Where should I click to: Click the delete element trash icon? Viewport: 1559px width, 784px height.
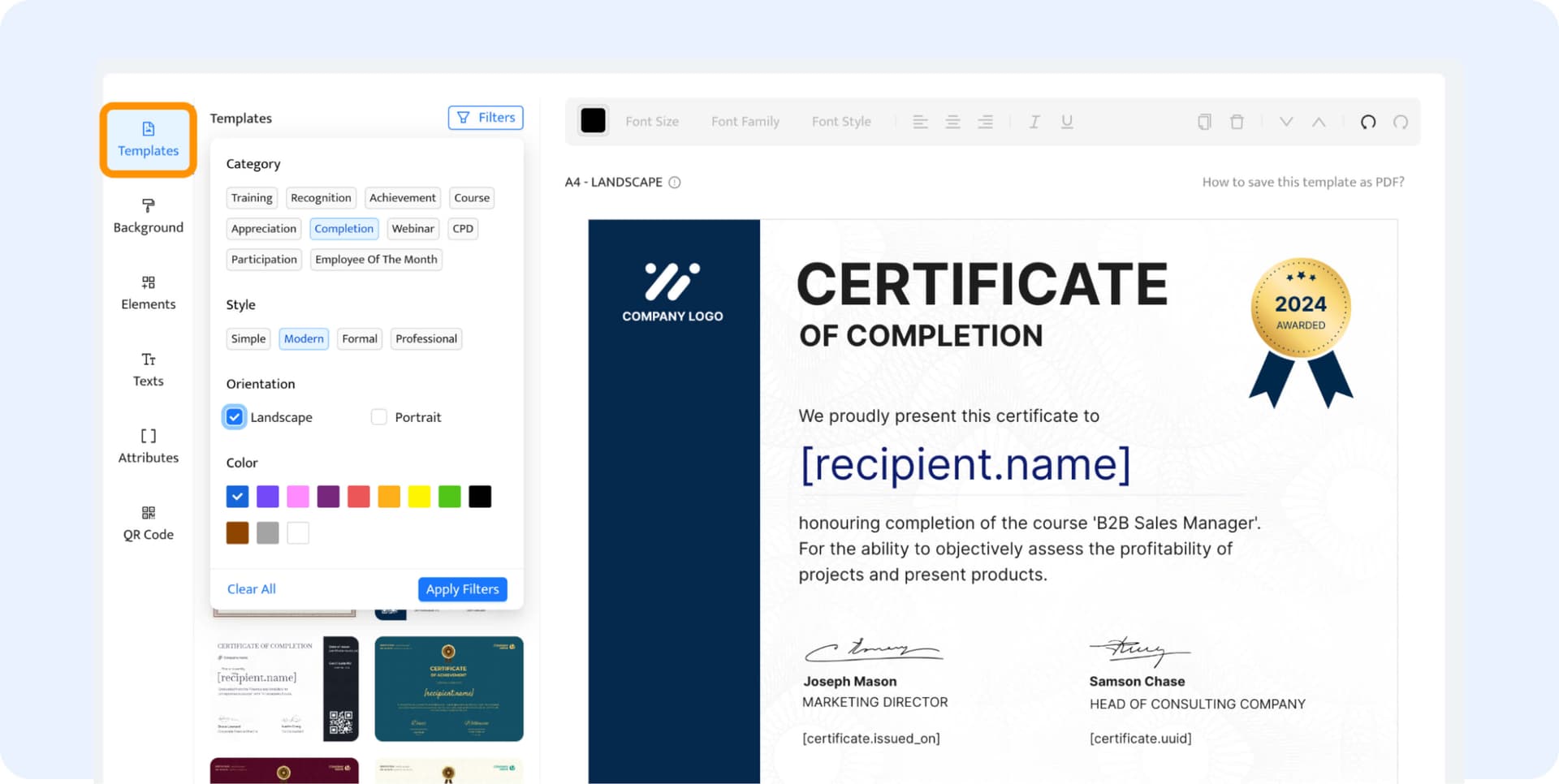1237,121
